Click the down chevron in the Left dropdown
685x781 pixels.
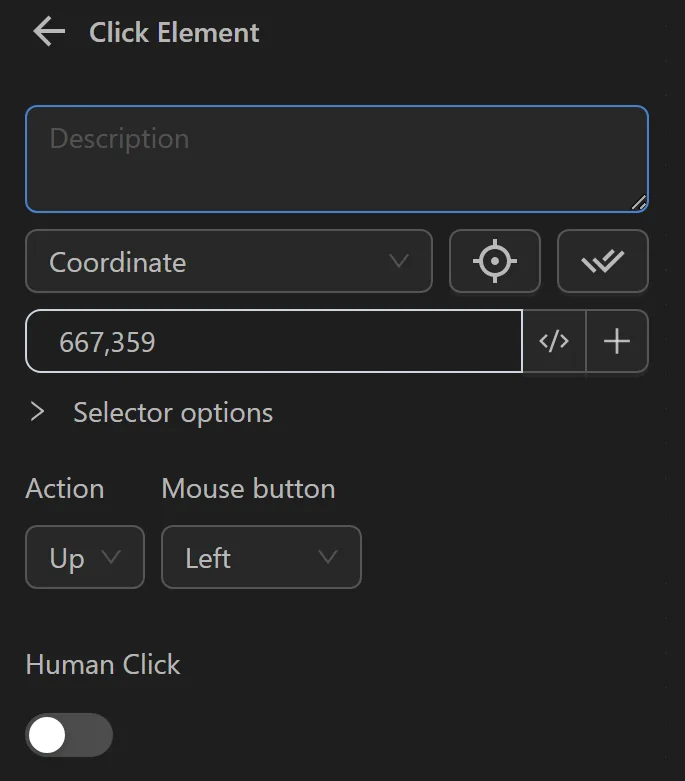pos(327,558)
